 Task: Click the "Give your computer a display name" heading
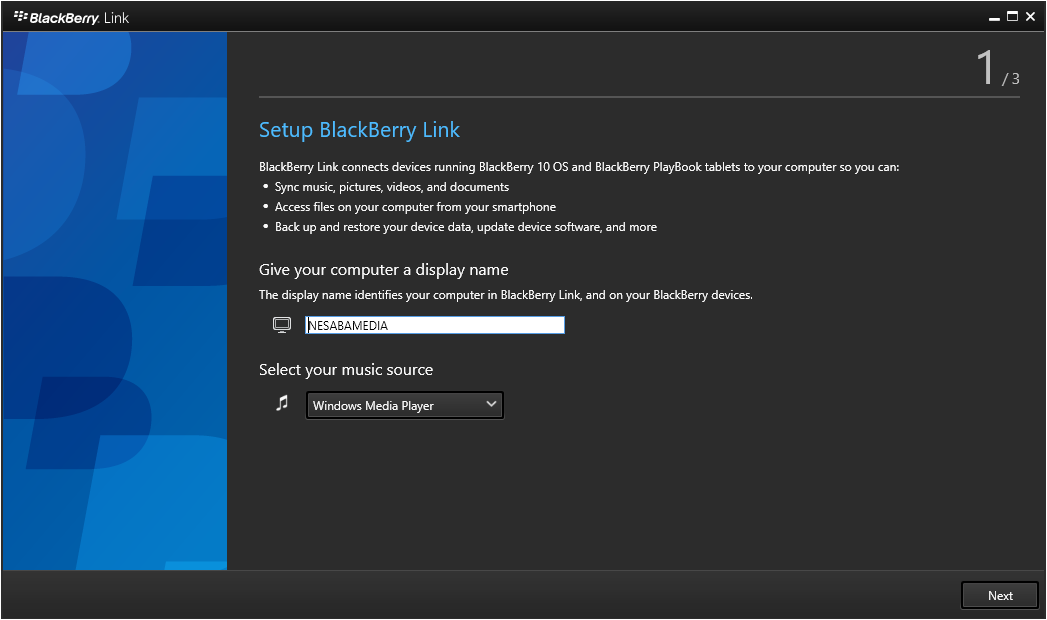pyautogui.click(x=383, y=270)
